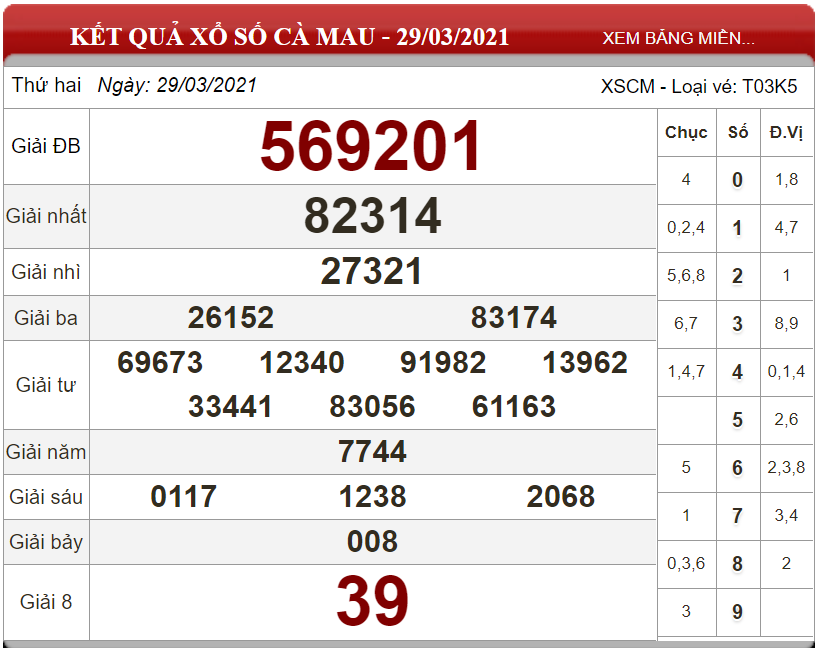This screenshot has width=819, height=648.
Task: Click Số digit 0 in the stats table
Action: [x=738, y=180]
